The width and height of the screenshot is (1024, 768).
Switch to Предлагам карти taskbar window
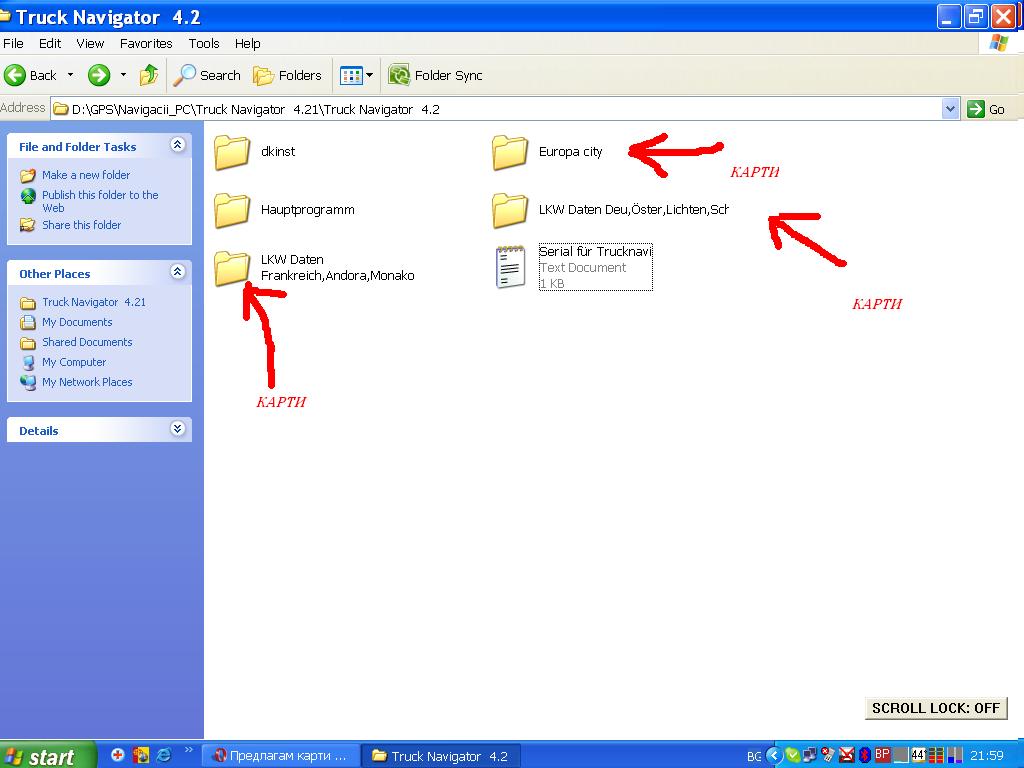coord(281,756)
